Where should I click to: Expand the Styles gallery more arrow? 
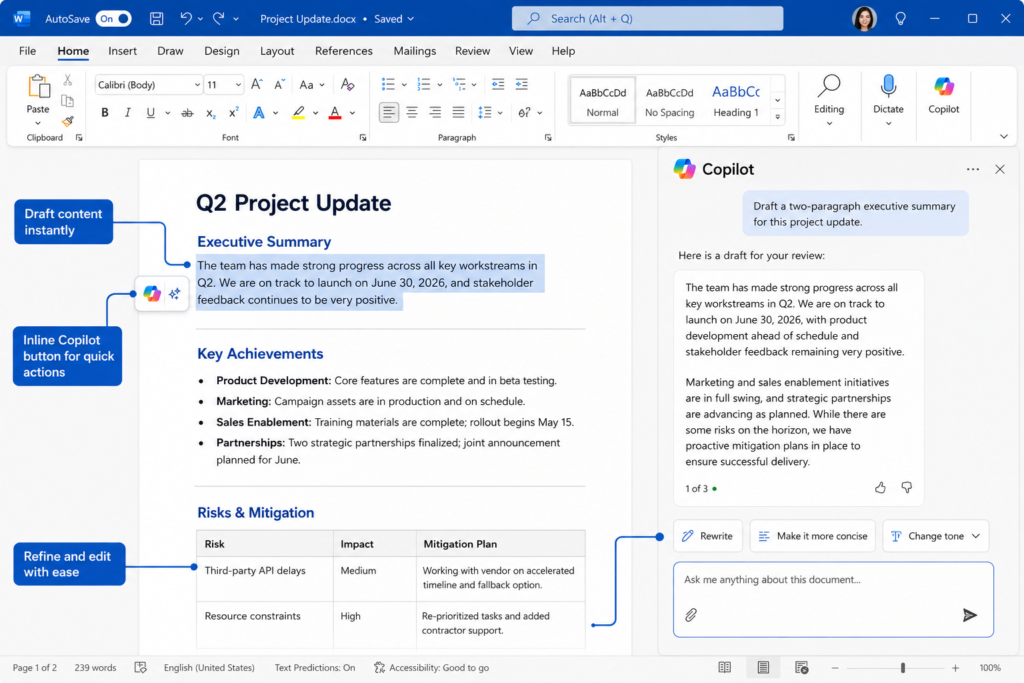(777, 118)
